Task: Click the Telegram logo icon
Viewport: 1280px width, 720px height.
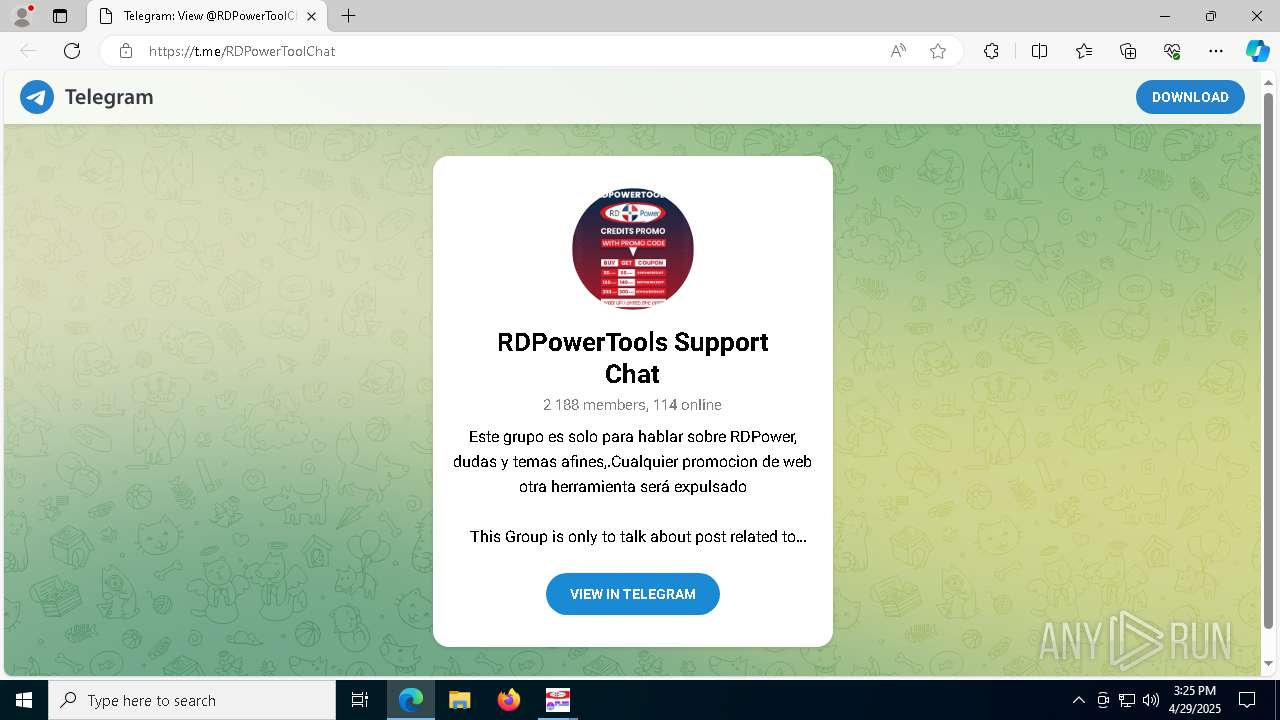Action: tap(37, 97)
